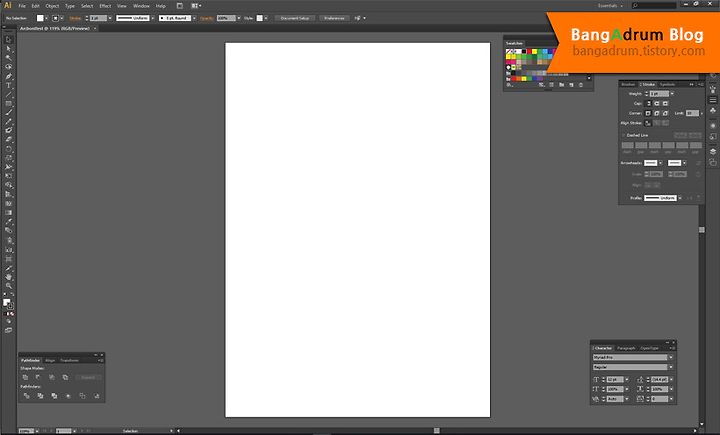The width and height of the screenshot is (720, 435).
Task: Select the Magic Wand tool
Action: click(x=8, y=58)
